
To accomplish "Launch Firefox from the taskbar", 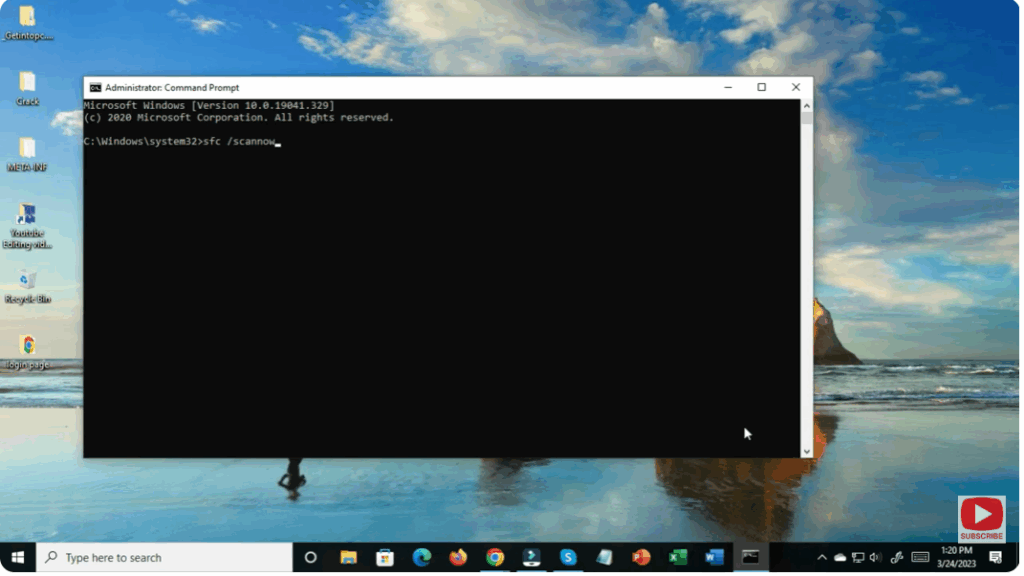I will point(458,557).
